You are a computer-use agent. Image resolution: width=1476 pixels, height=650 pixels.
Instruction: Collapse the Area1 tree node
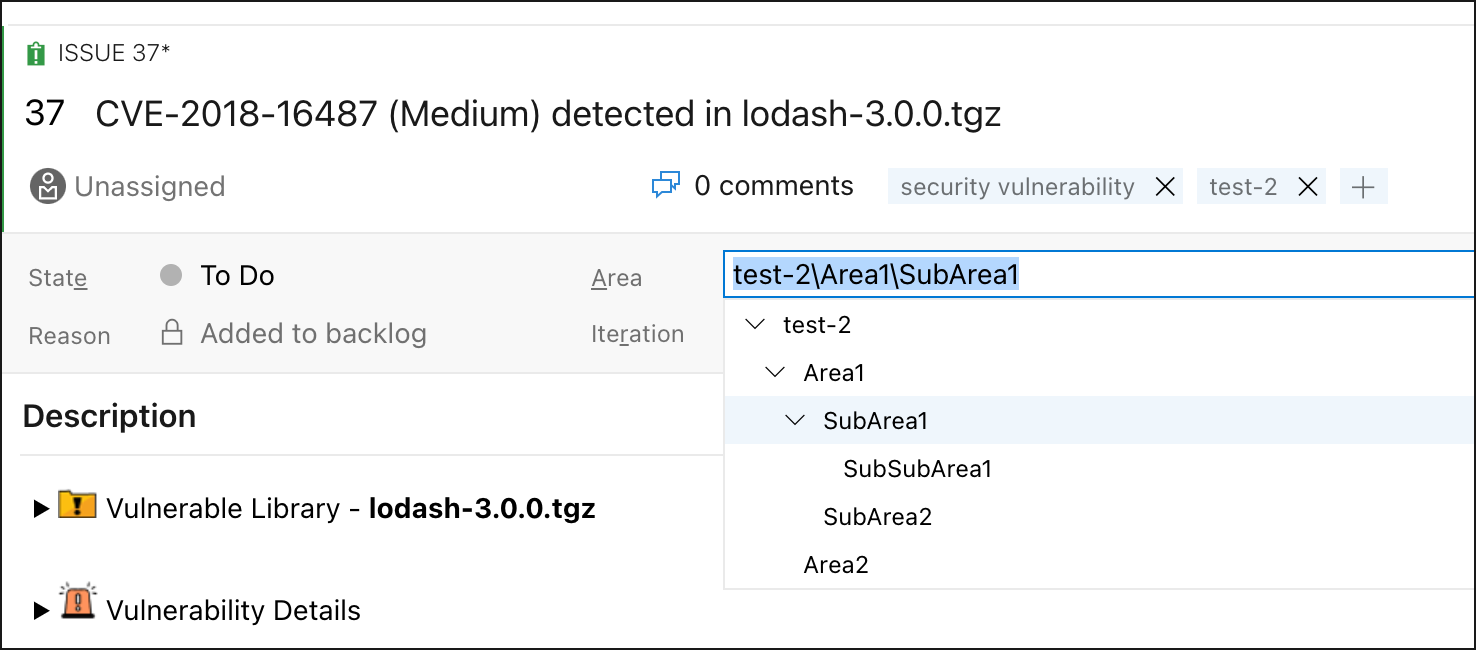[776, 373]
